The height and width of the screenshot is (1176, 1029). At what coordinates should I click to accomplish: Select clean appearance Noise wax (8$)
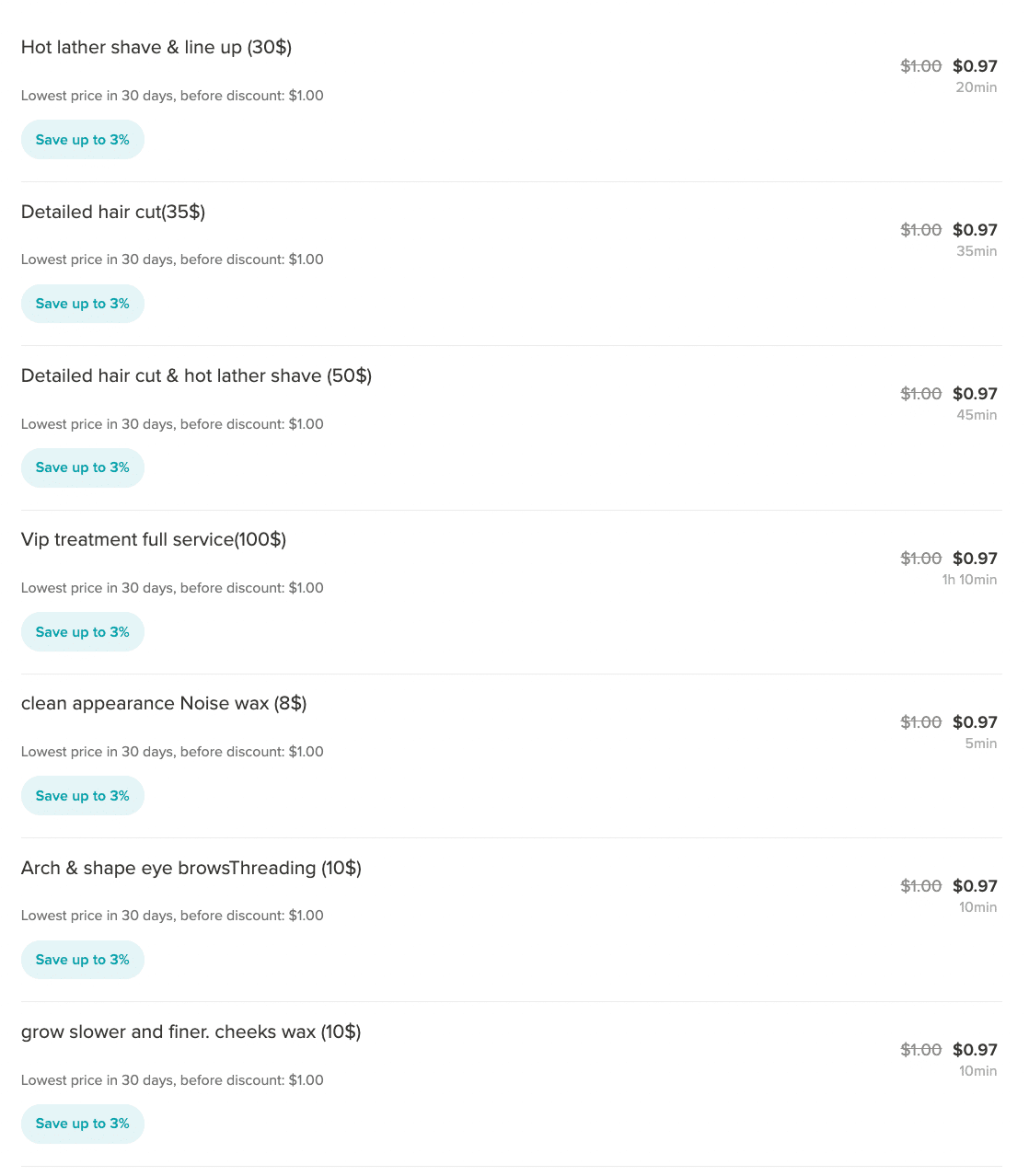(164, 703)
